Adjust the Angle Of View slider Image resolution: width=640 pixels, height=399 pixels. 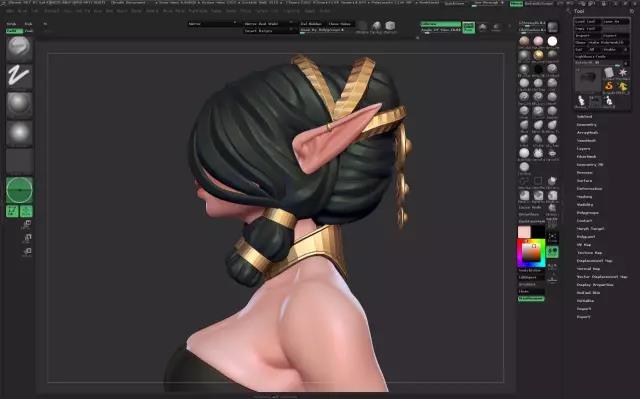click(440, 30)
